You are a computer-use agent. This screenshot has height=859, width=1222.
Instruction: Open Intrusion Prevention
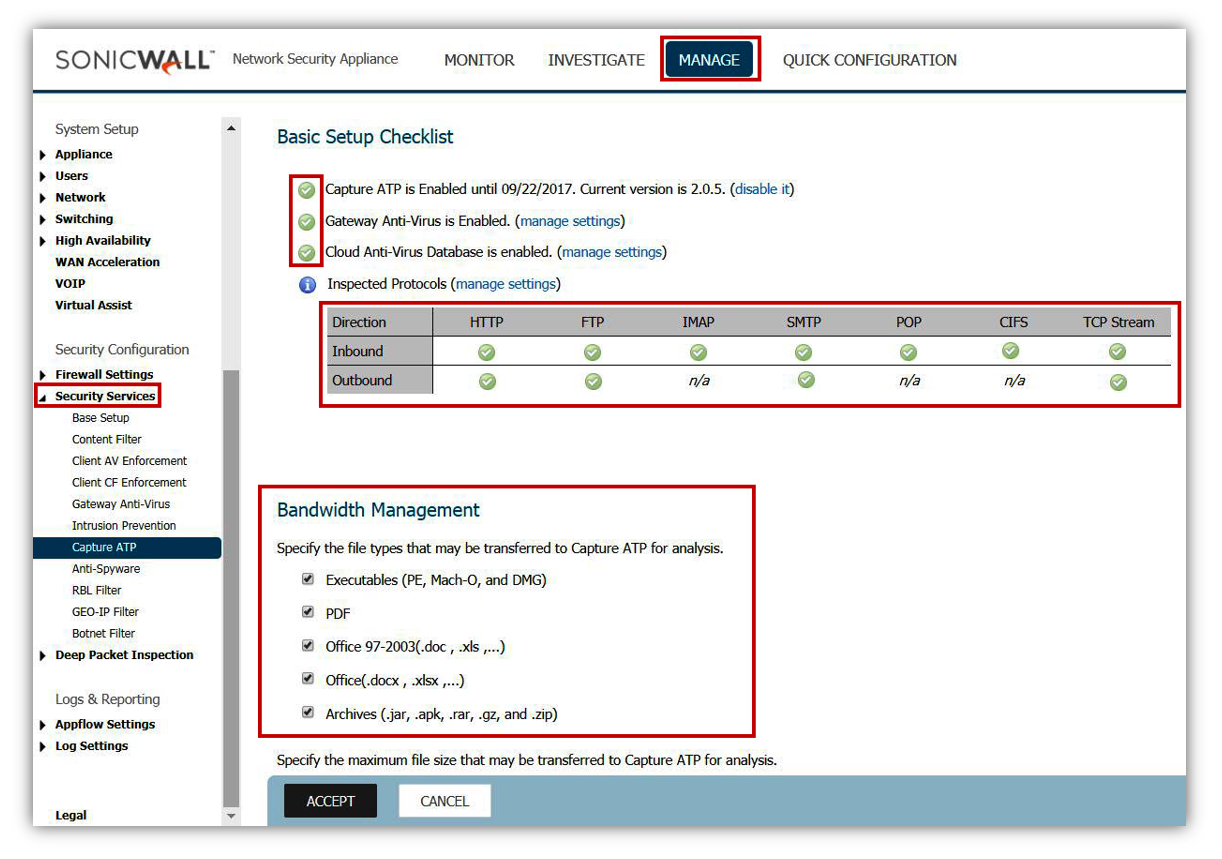[x=124, y=526]
